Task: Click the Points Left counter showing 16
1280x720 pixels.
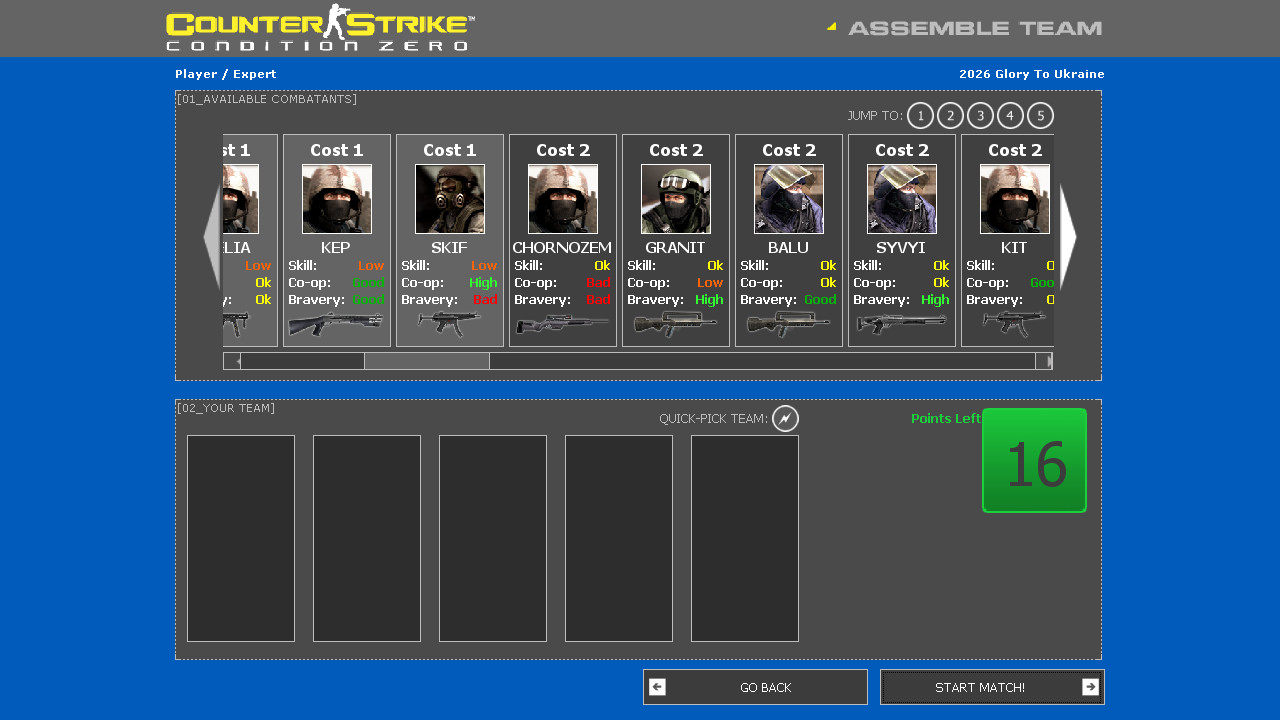Action: [x=1034, y=460]
